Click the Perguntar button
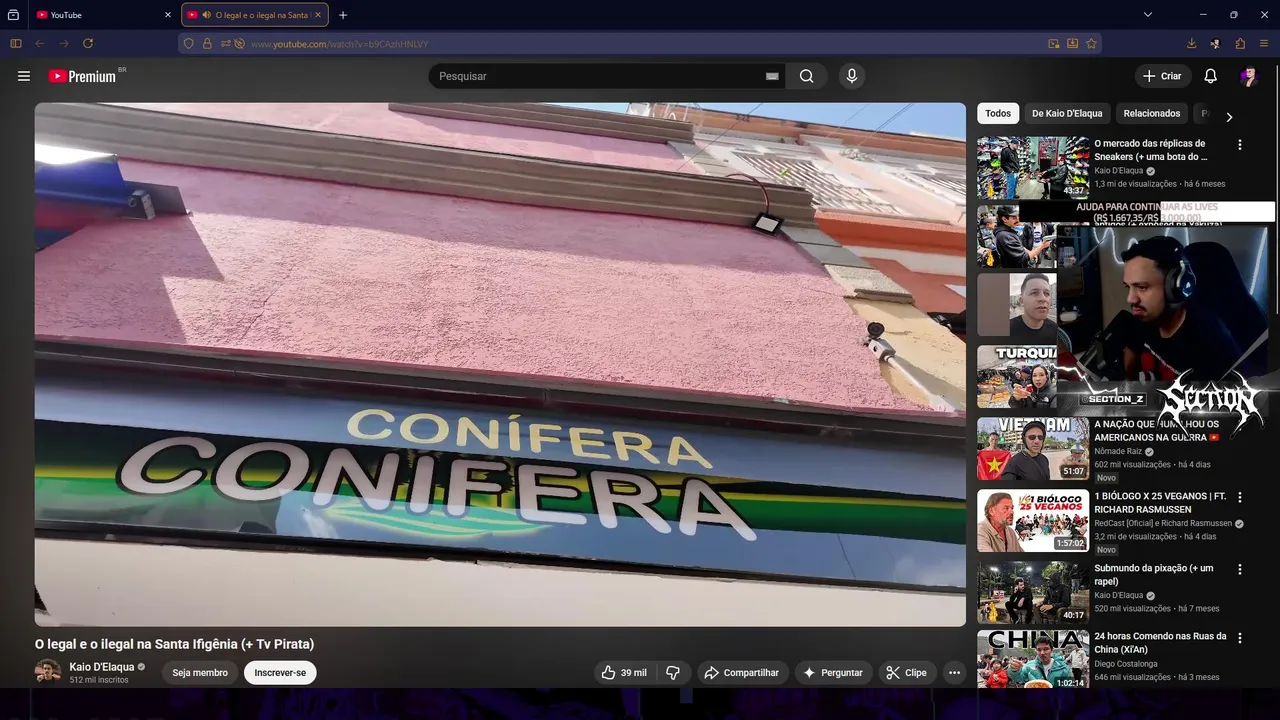 (x=833, y=673)
